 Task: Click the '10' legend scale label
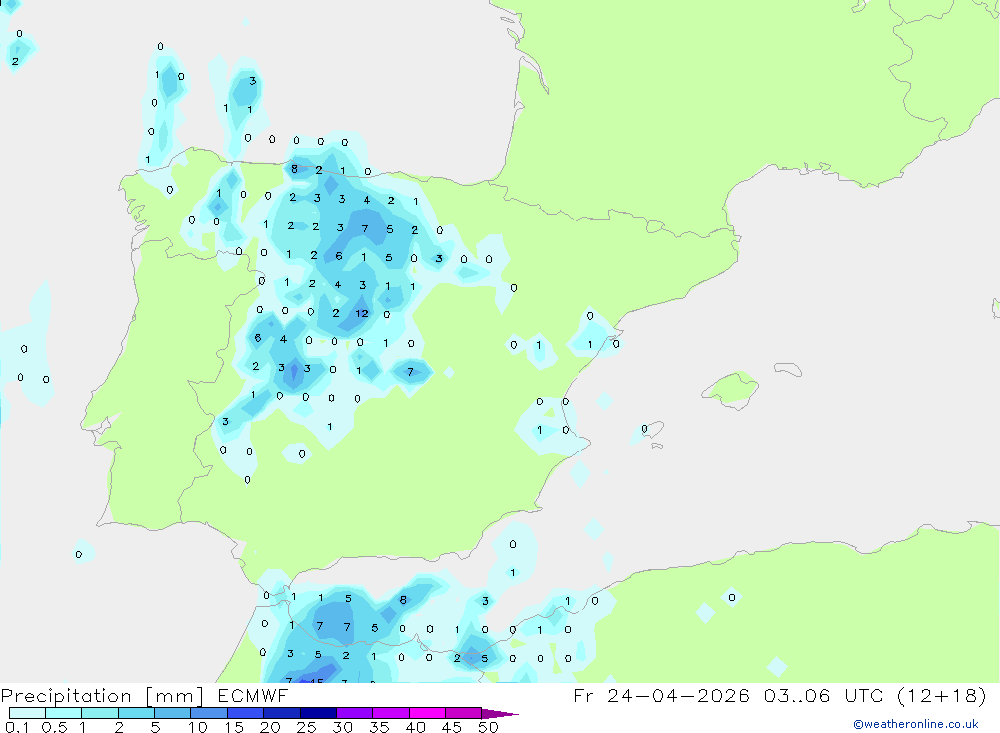coord(198,727)
